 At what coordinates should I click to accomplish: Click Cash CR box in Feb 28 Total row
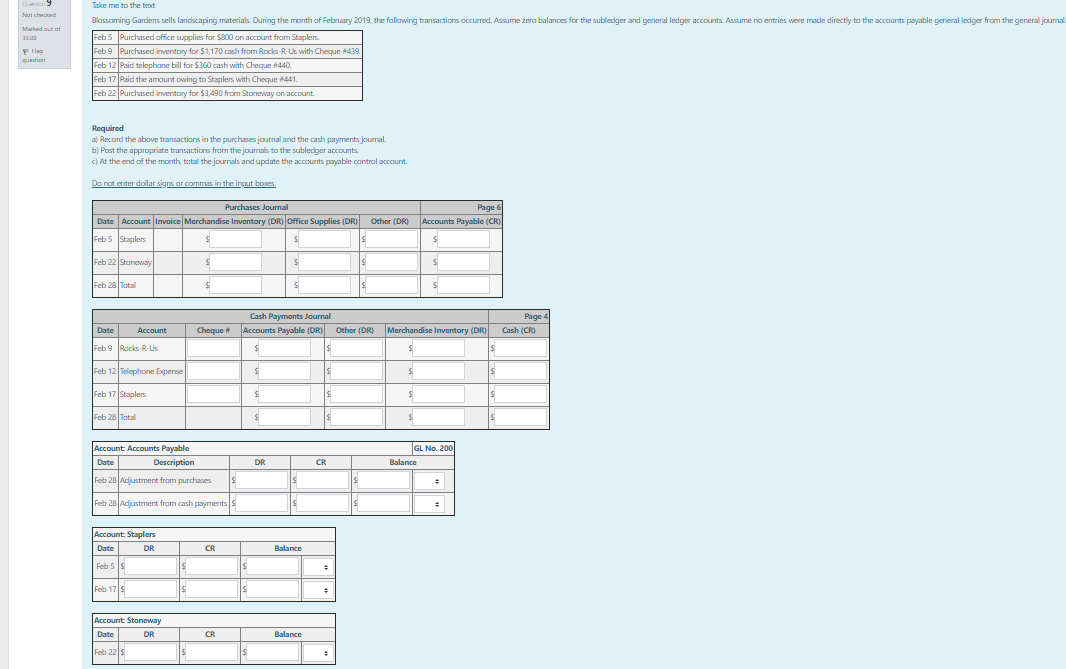pyautogui.click(x=518, y=417)
